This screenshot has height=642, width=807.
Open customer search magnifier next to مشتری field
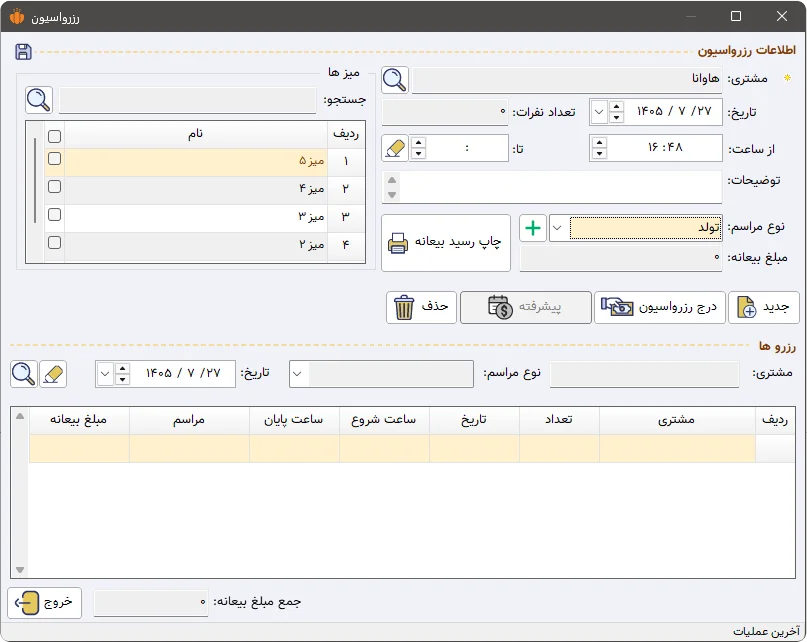pyautogui.click(x=395, y=80)
